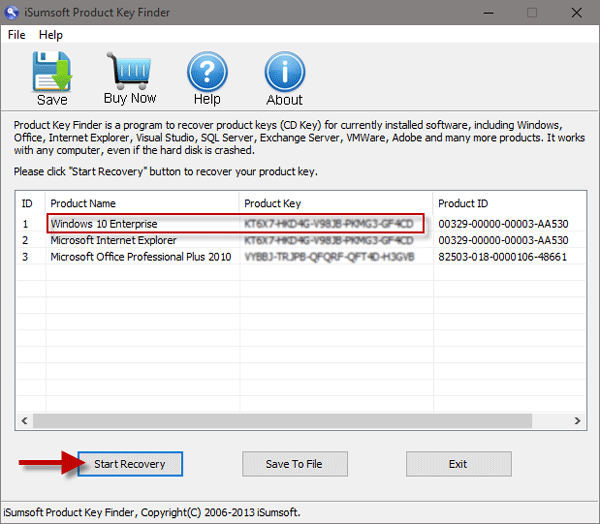Open the Buy Now shopping cart icon
Screen dimensions: 600x524
[129, 69]
